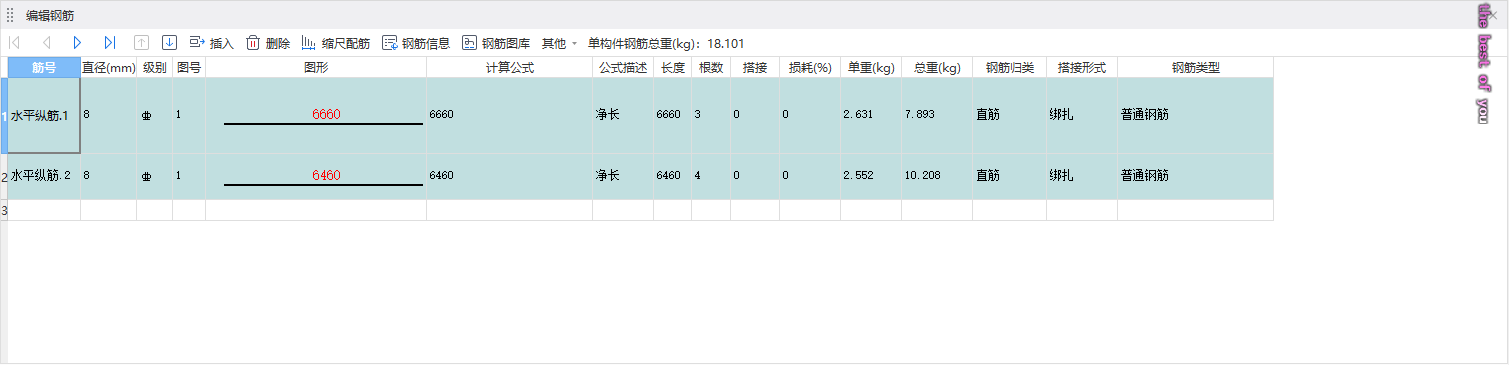This screenshot has width=1509, height=365.
Task: Click the 计算公式 column header
Action: pyautogui.click(x=510, y=67)
